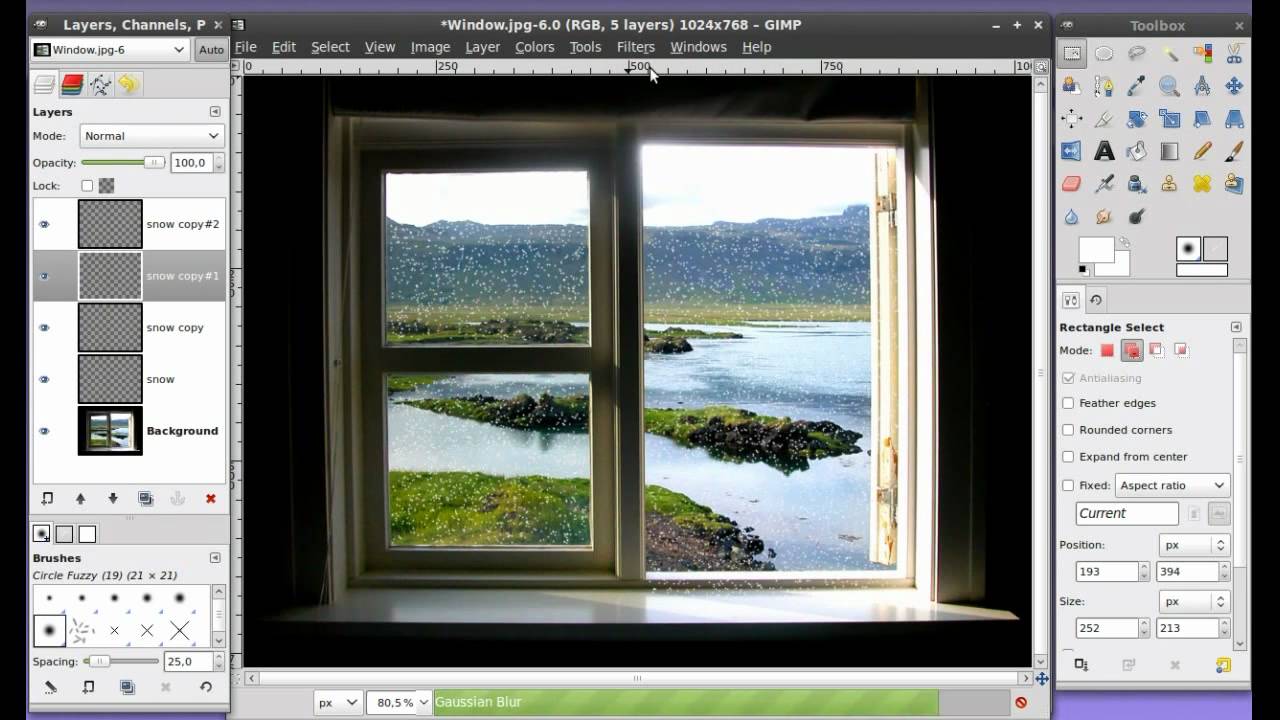Open the Window.jpg-6 image selector dropdown
Screen dimensions: 1280x720
(x=110, y=49)
